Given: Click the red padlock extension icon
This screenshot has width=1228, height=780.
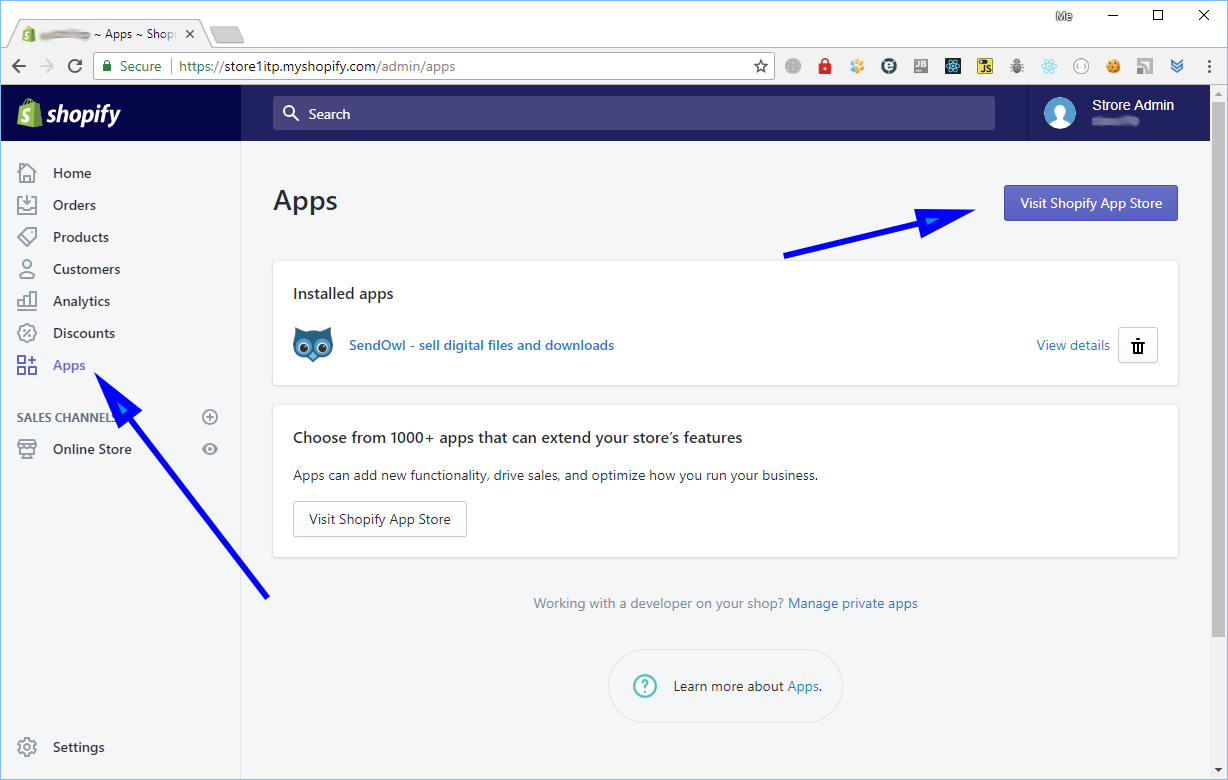Looking at the screenshot, I should coord(825,66).
